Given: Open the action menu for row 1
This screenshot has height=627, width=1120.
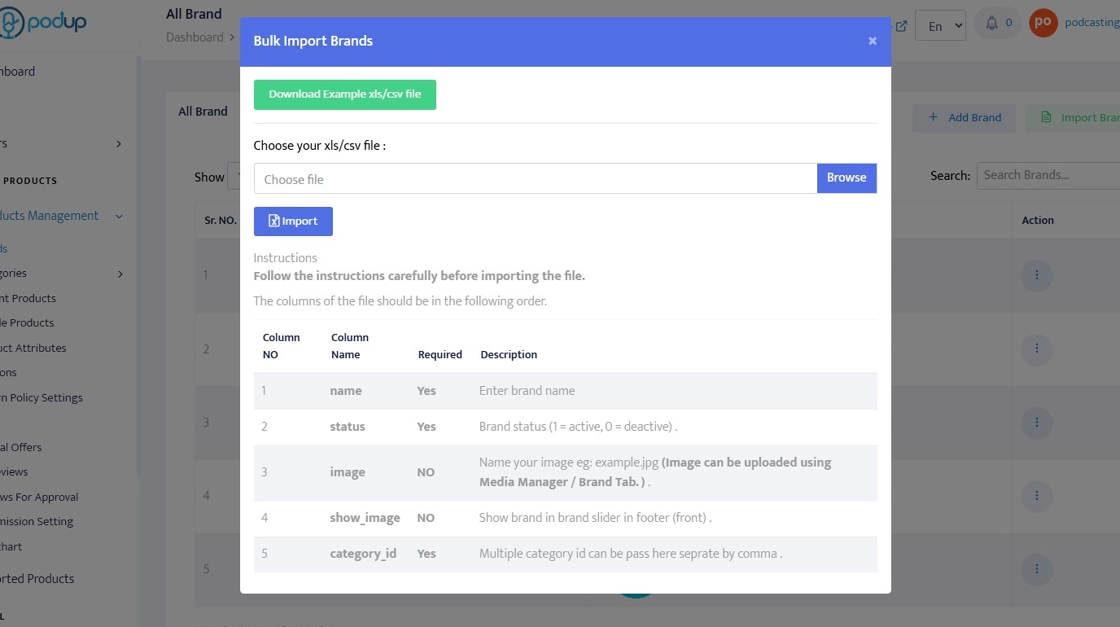Looking at the screenshot, I should pos(1036,275).
